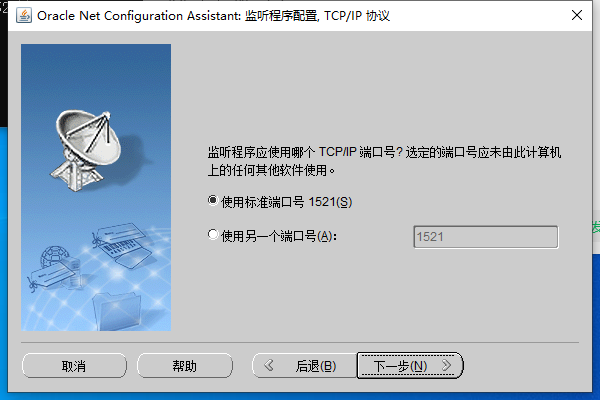This screenshot has height=400, width=600.
Task: Click the dialog title text 监听程序配置, TCP/IP 协议
Action: click(317, 16)
